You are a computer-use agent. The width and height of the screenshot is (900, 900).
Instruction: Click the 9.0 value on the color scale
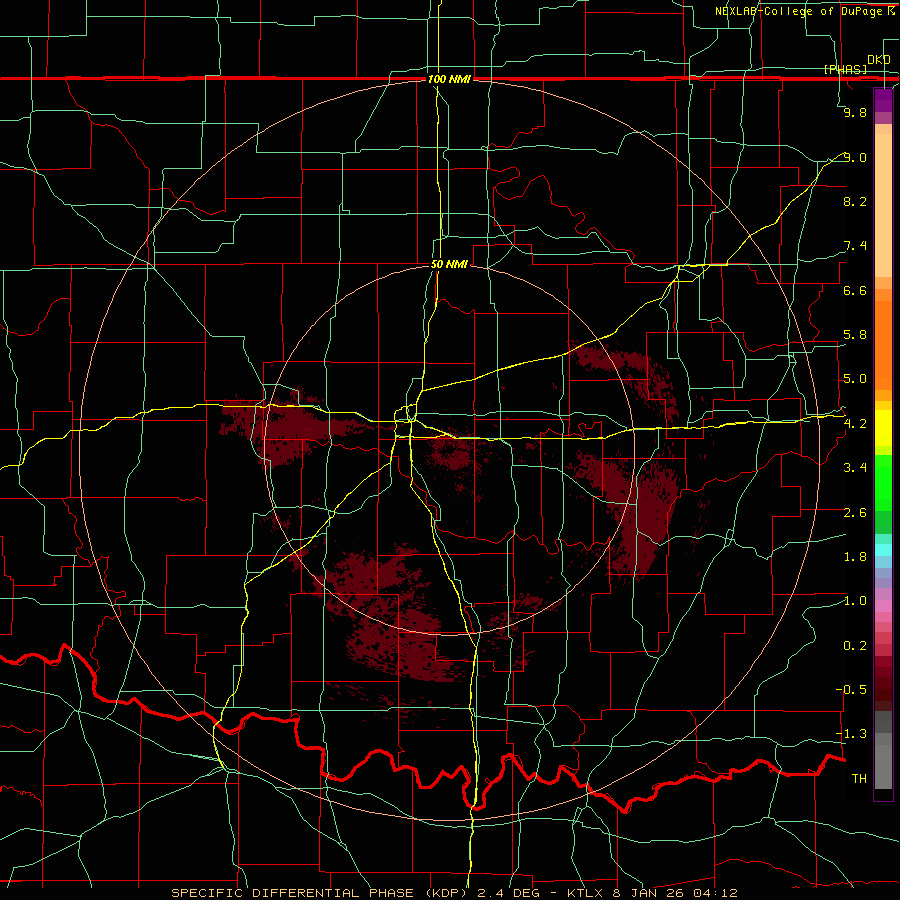[x=855, y=157]
